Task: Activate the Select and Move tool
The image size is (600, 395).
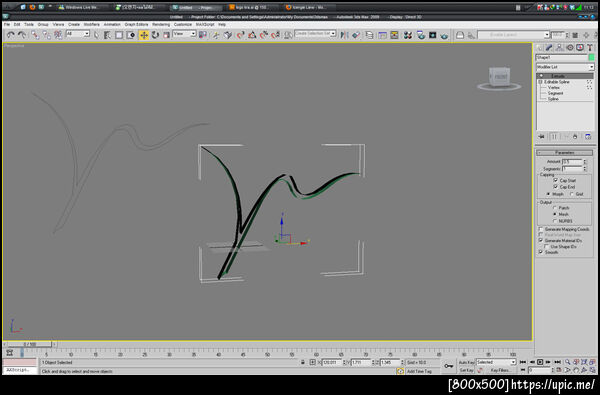Action: (144, 35)
